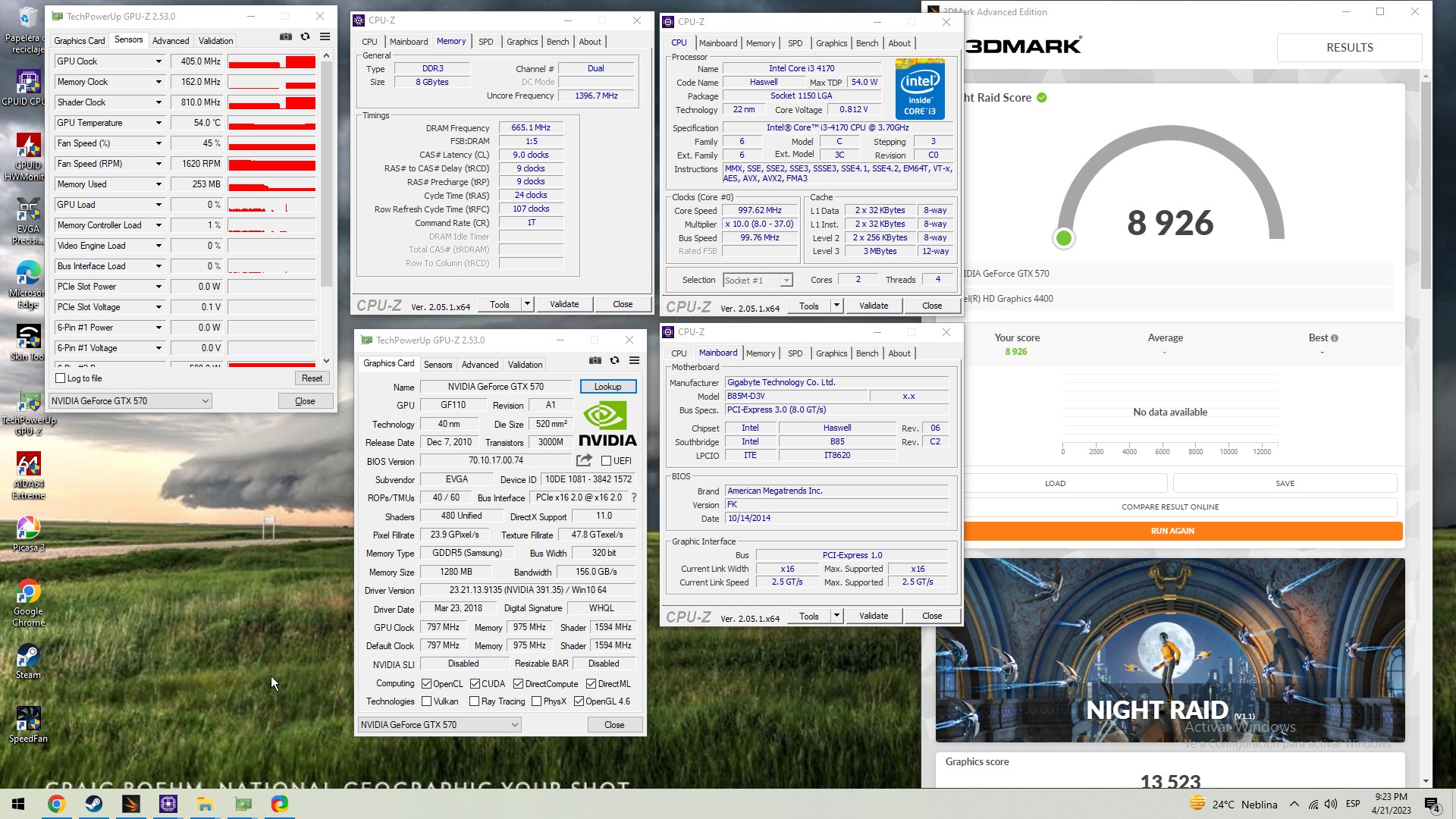The image size is (1456, 819).
Task: Open SpeedFan desktop icon
Action: [29, 724]
